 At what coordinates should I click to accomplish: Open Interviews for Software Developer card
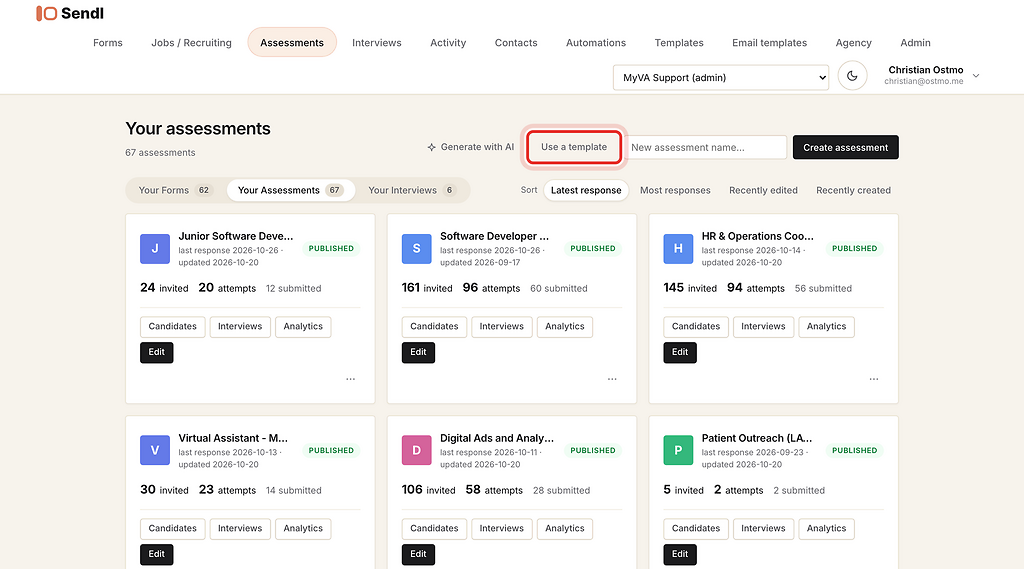[x=502, y=327]
